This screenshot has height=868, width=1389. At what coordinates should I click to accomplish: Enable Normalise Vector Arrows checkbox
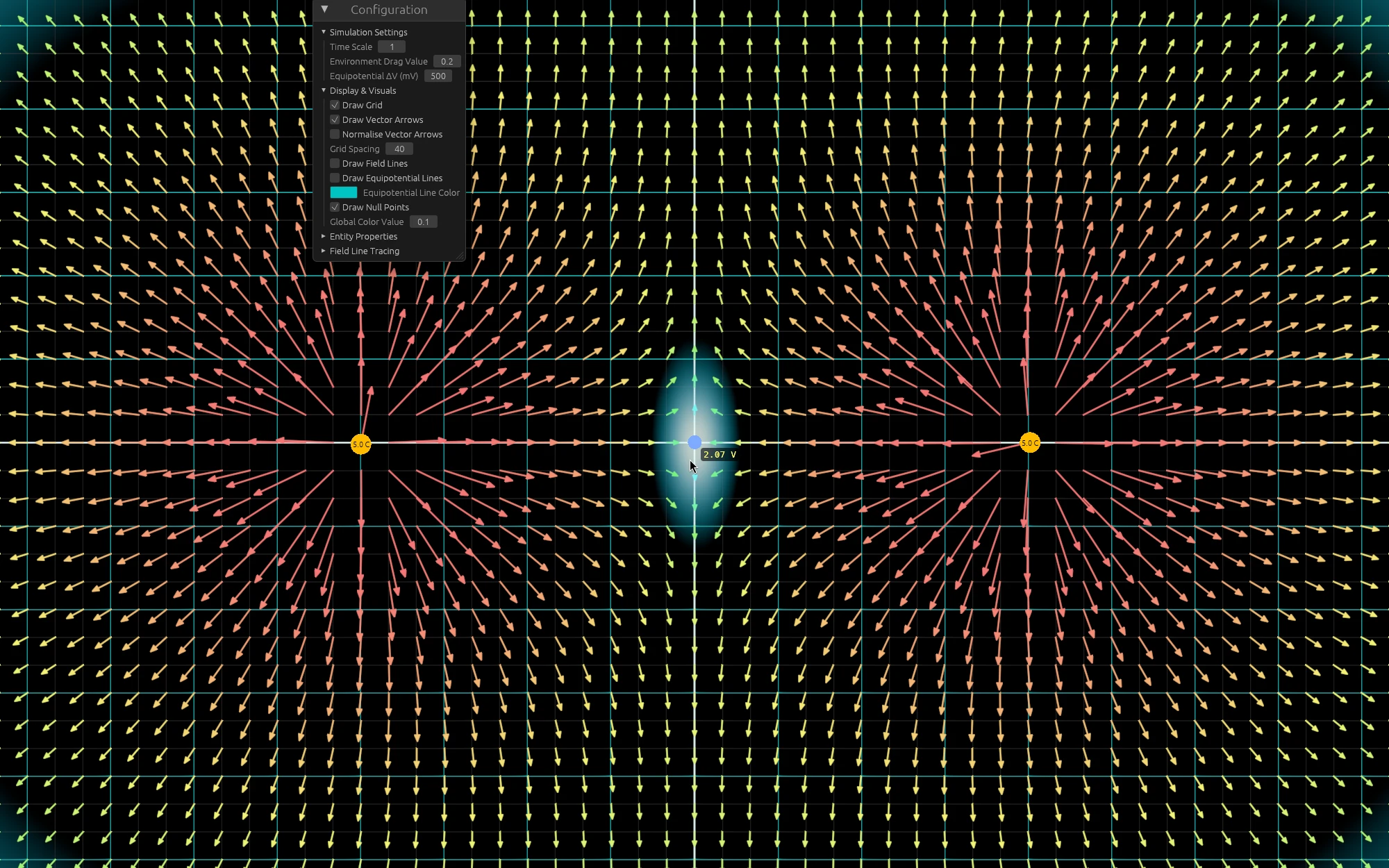[335, 134]
